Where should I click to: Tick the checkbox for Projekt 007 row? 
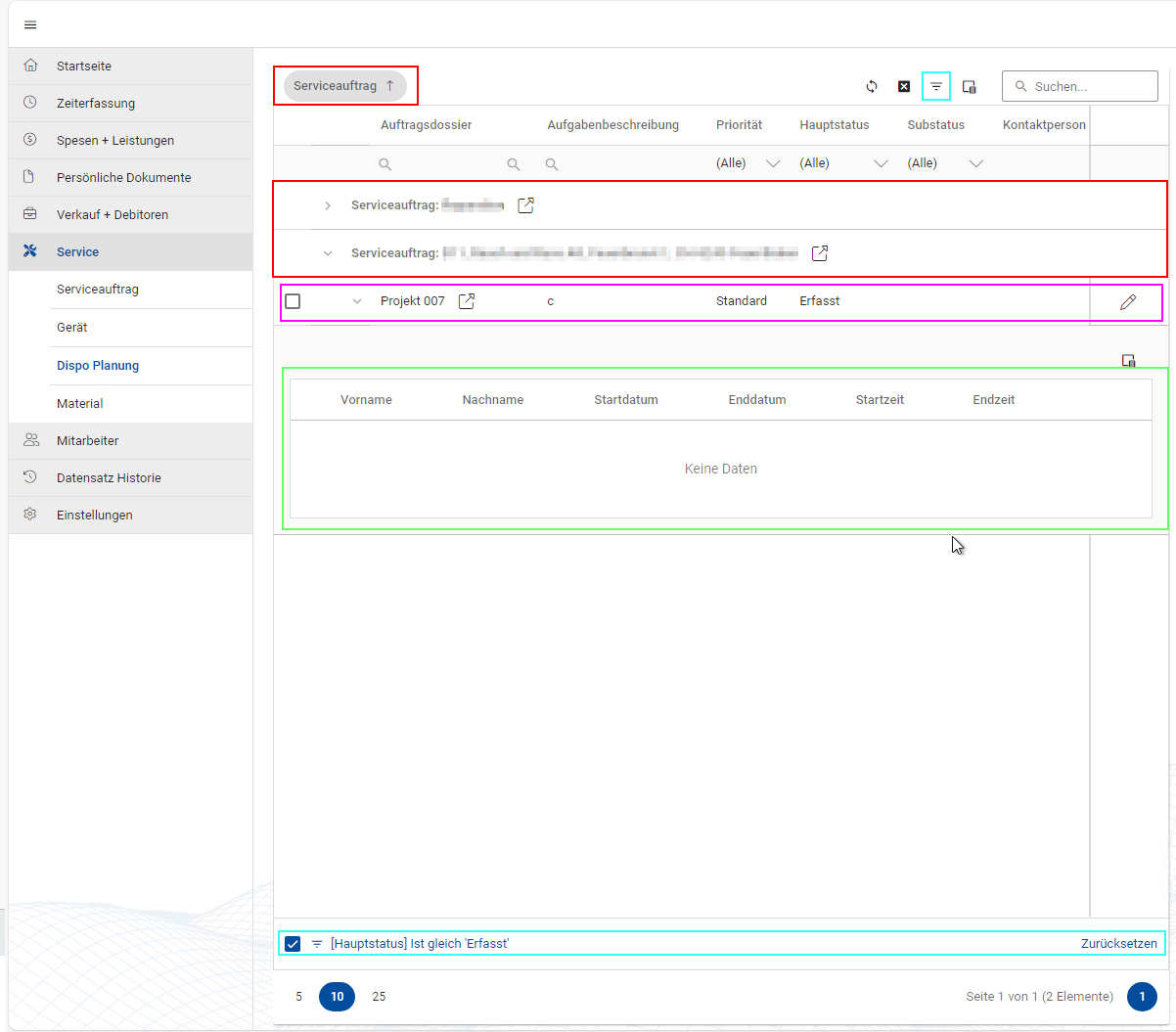tap(293, 301)
